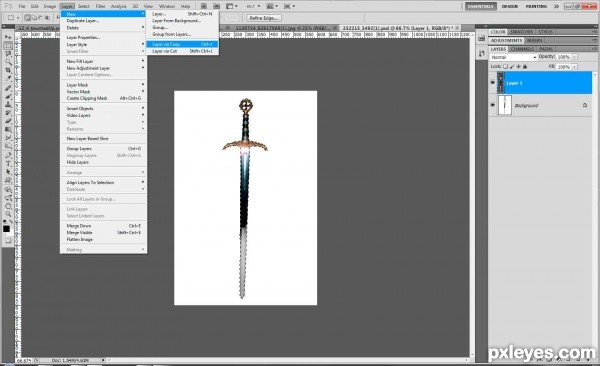Open the Fill slider arrow
600x366 pixels.
click(x=575, y=67)
